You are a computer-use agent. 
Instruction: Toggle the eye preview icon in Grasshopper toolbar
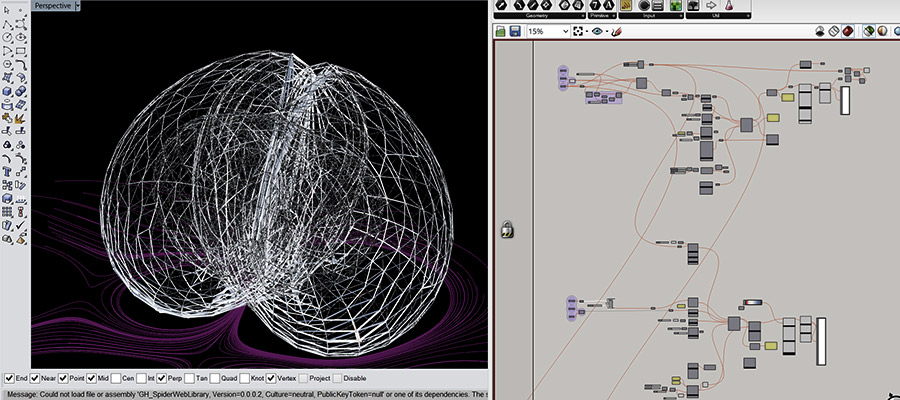(598, 31)
